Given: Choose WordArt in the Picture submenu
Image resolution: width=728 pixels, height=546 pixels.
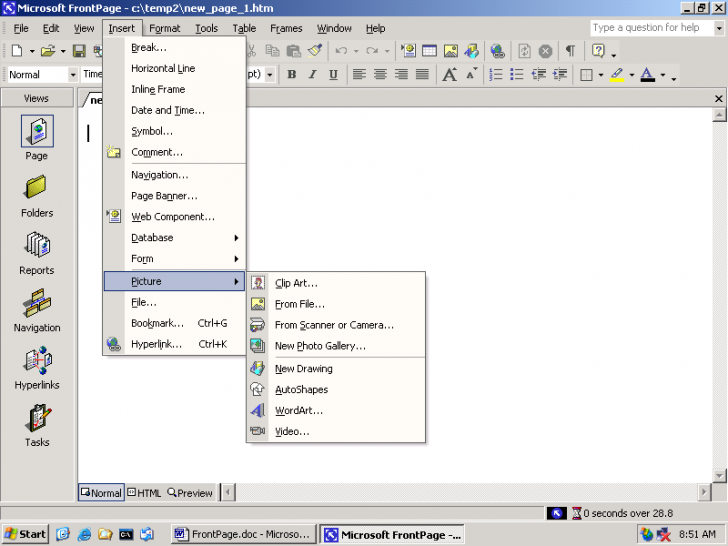Looking at the screenshot, I should (298, 410).
